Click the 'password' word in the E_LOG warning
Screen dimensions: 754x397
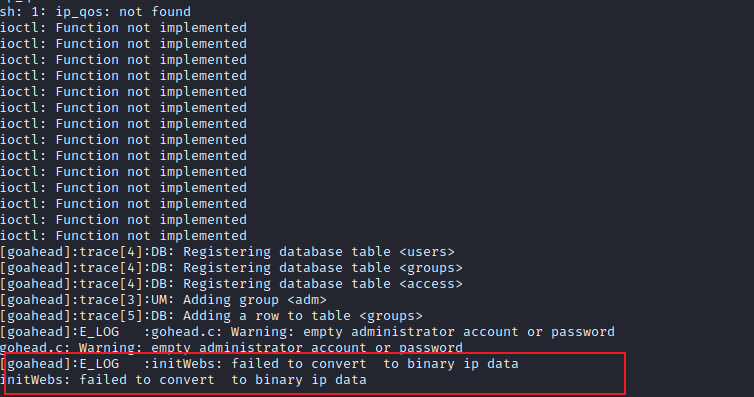583,332
